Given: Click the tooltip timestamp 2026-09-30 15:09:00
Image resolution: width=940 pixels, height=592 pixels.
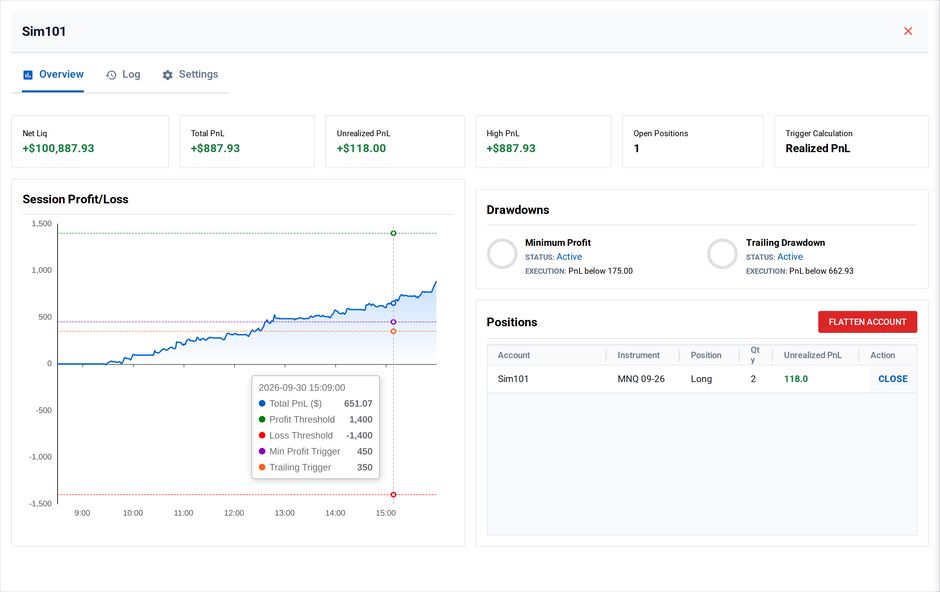Looking at the screenshot, I should [302, 388].
